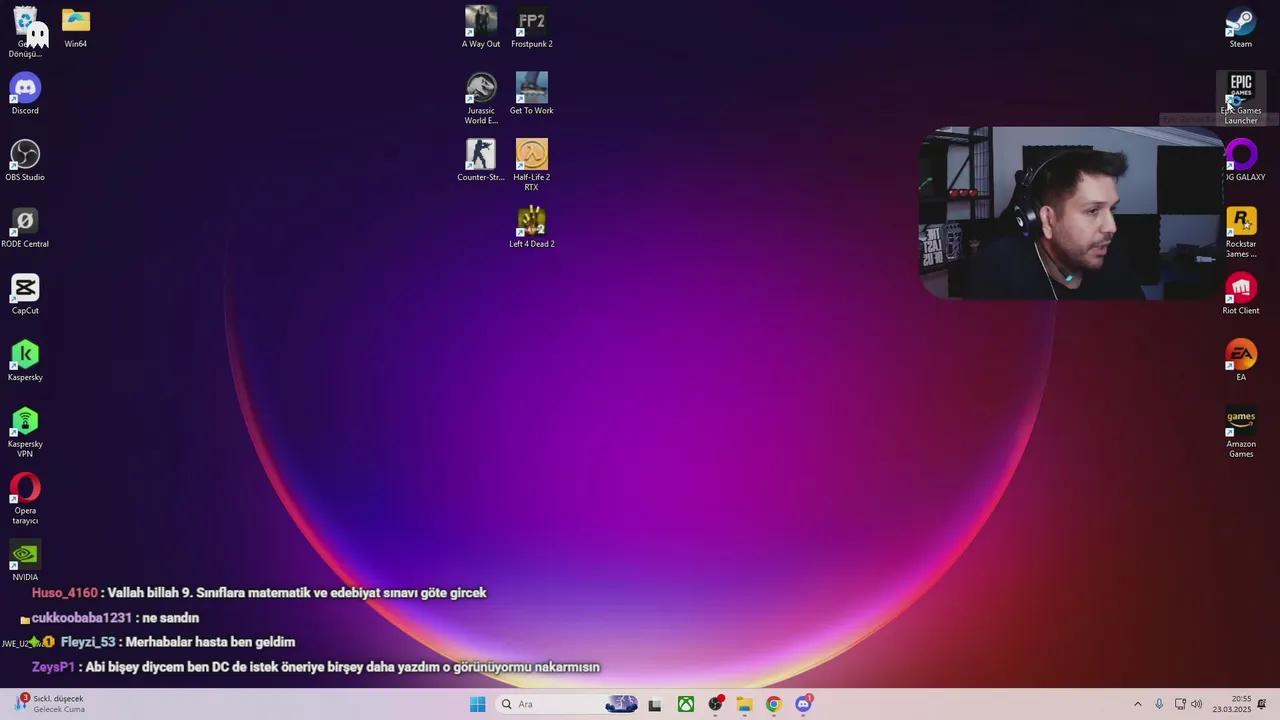Select the Left 4 Dead 2 icon
The height and width of the screenshot is (720, 1280).
click(x=531, y=222)
